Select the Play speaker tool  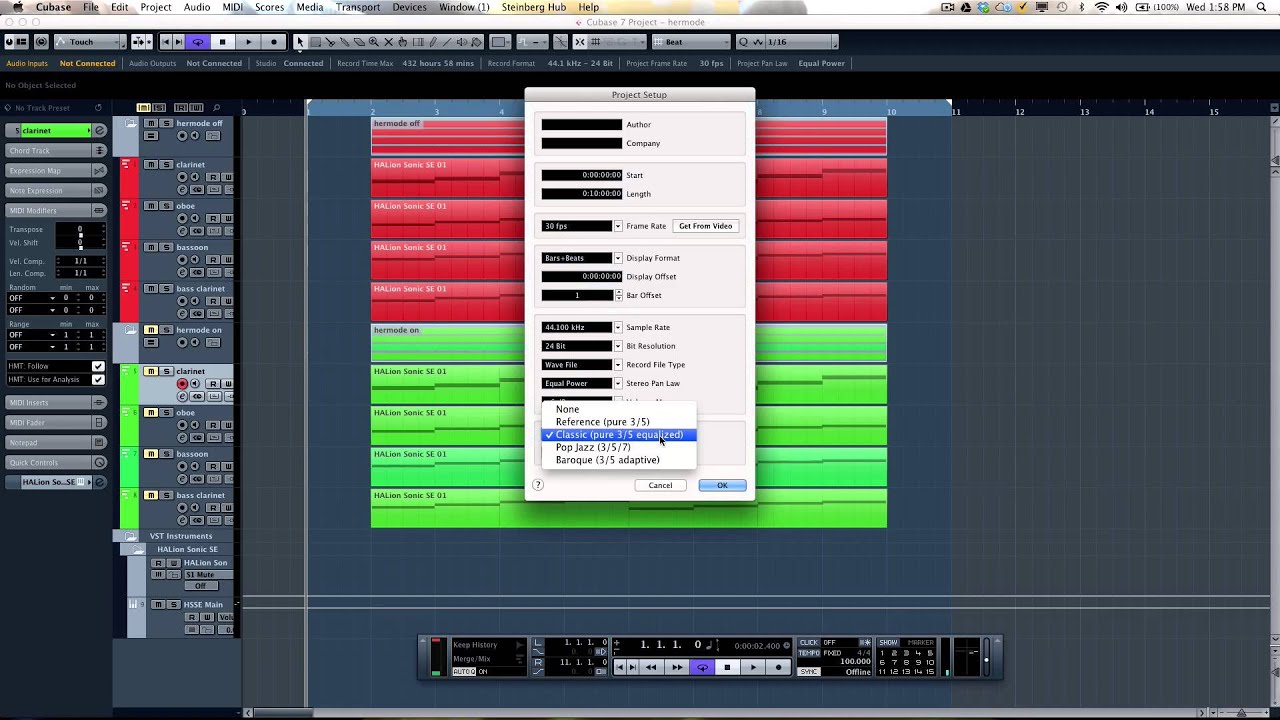pos(462,42)
